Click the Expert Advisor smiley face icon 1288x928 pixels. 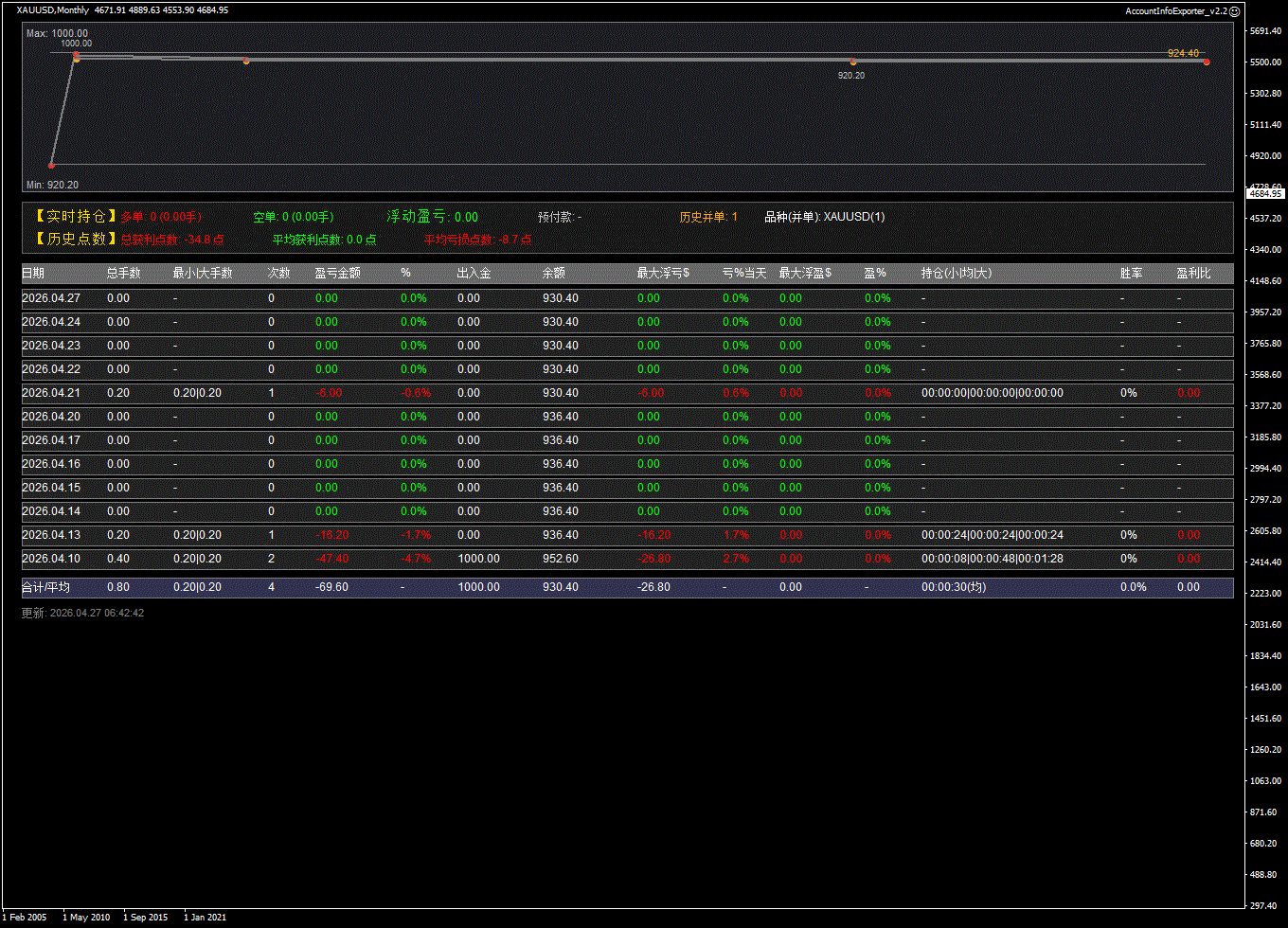(1234, 10)
